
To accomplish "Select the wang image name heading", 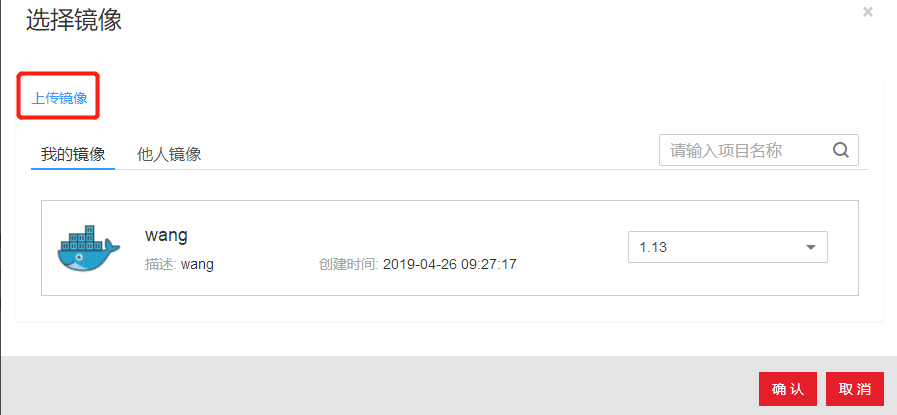I will tap(166, 235).
